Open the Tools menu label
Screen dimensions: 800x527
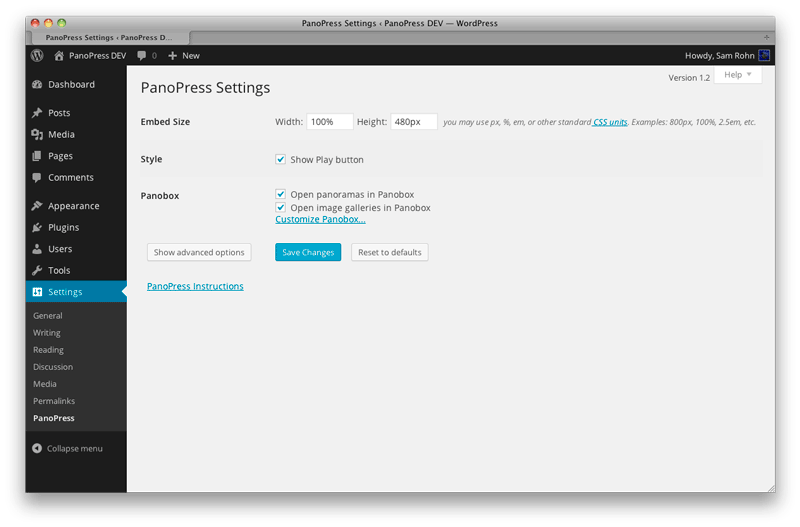tap(59, 270)
